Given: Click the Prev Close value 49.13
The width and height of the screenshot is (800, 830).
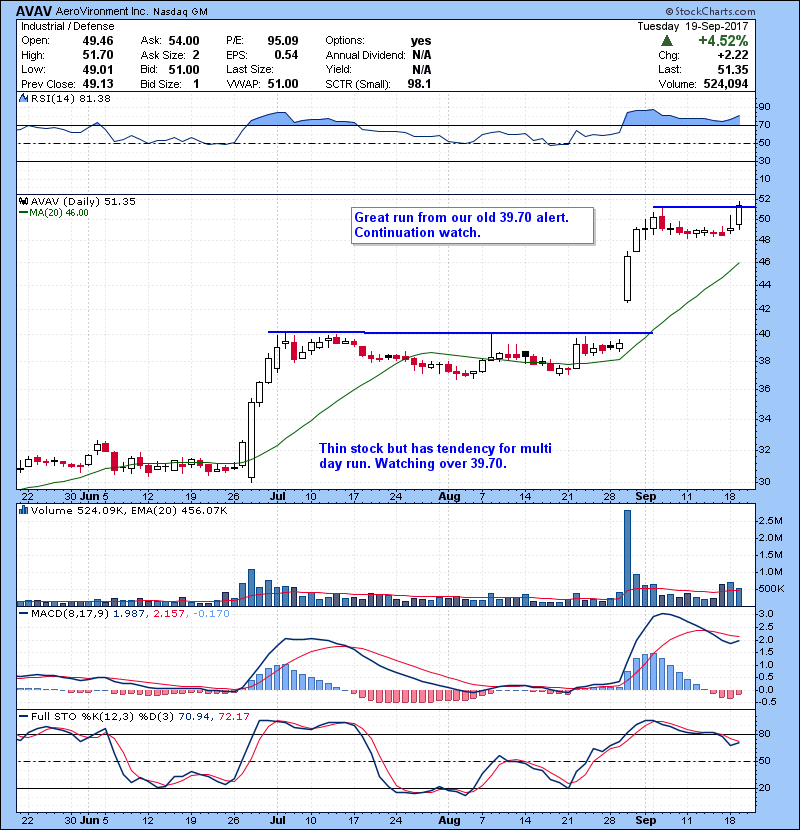Looking at the screenshot, I should pyautogui.click(x=98, y=84).
